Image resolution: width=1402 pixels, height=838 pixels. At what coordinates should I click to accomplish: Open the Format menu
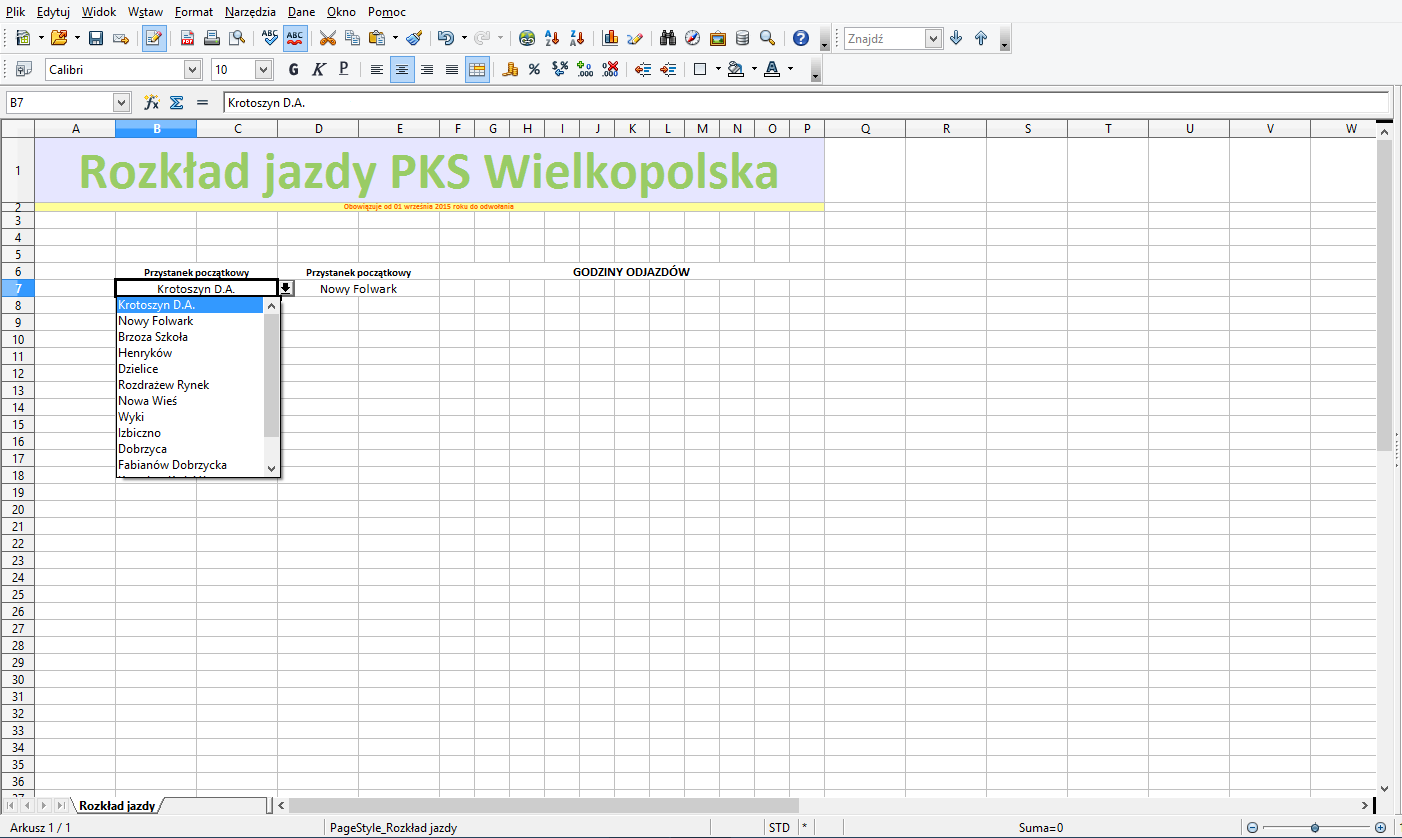pos(194,12)
